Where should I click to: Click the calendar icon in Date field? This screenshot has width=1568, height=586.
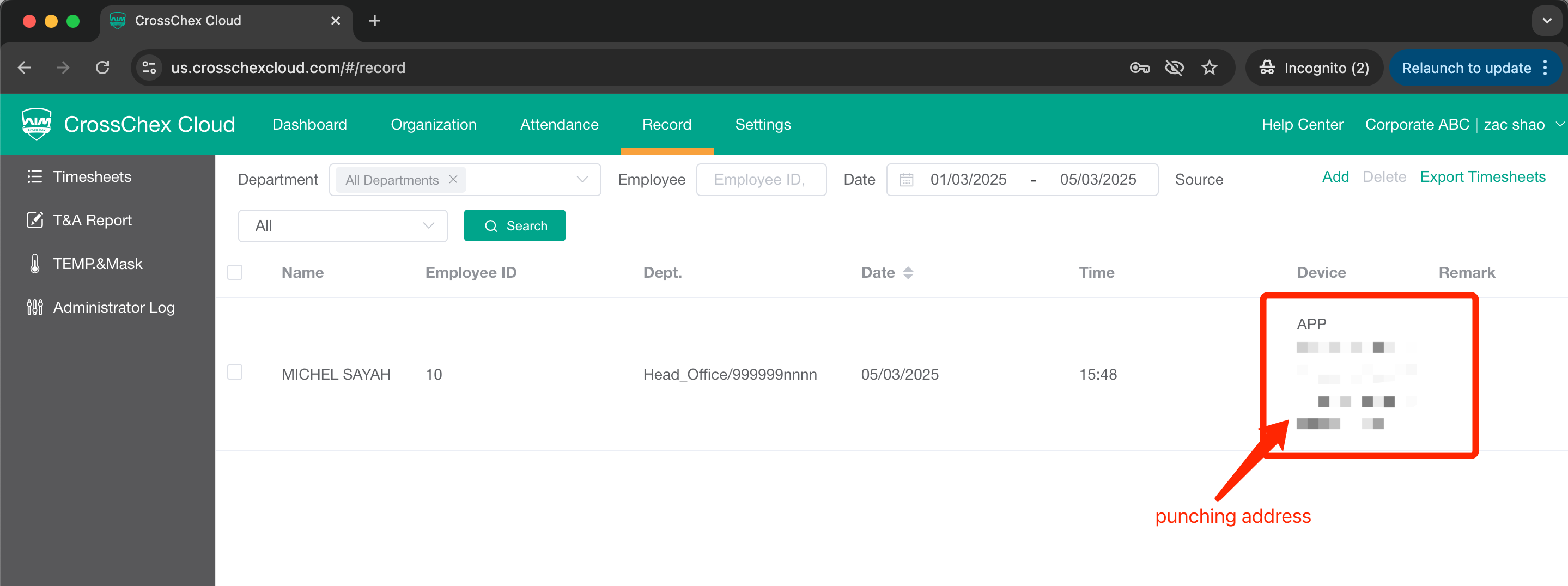(907, 180)
